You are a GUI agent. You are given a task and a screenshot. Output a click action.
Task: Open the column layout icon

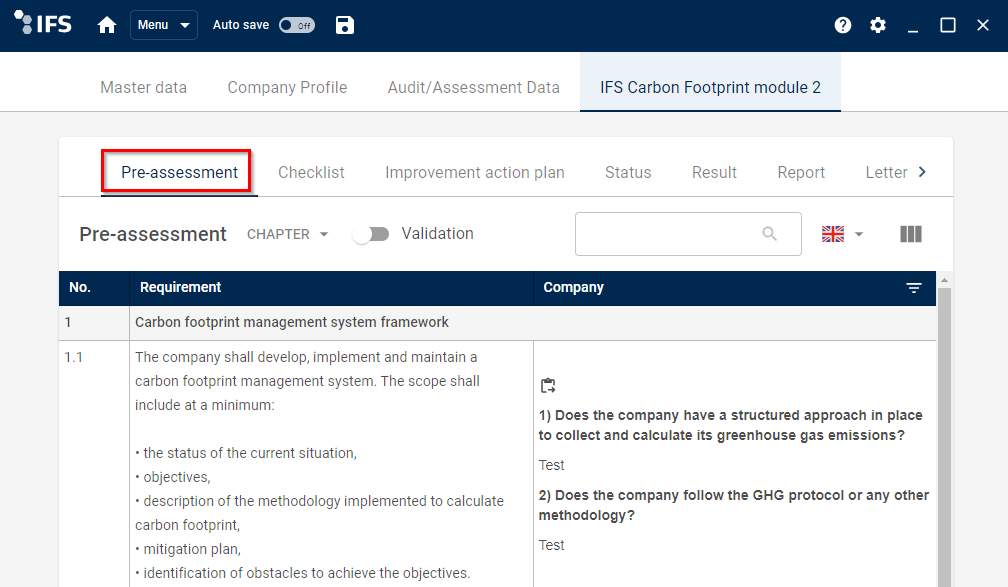(910, 234)
